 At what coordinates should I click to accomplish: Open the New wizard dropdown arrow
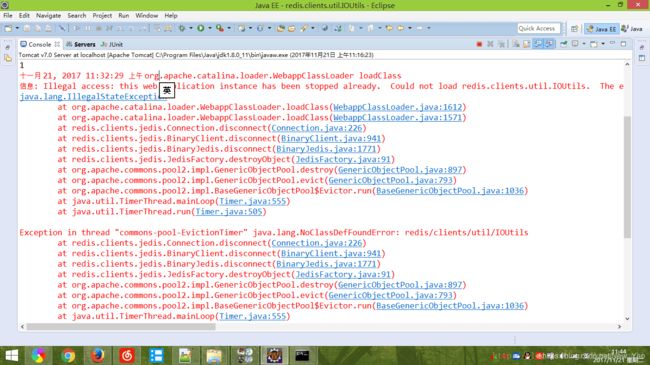(17, 28)
